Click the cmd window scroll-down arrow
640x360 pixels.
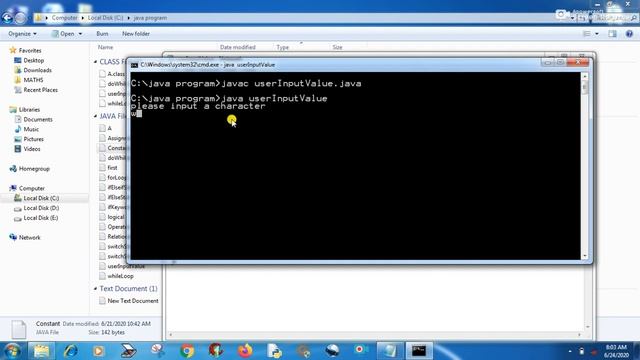coord(584,256)
